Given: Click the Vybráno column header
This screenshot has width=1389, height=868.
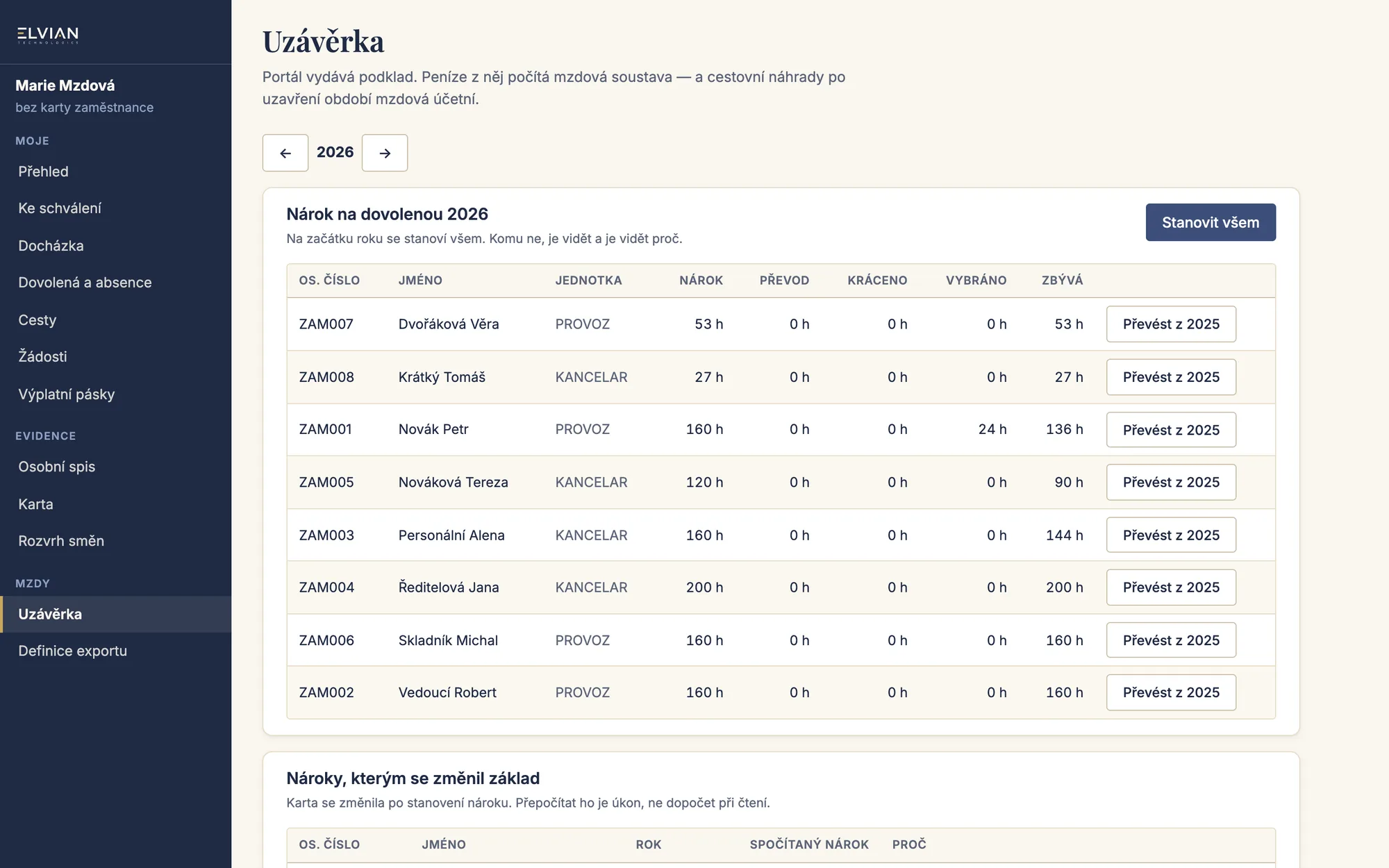Looking at the screenshot, I should [976, 281].
